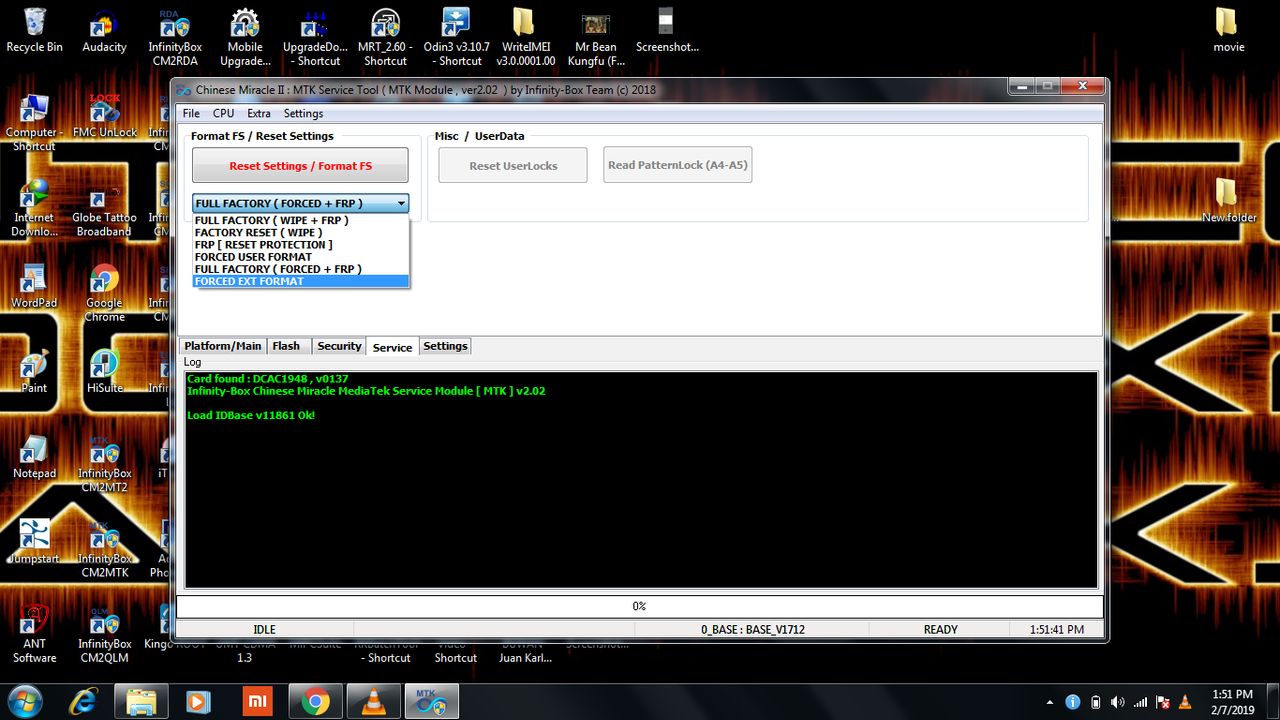Launch MRT_2.60 shortcut on desktop
Viewport: 1280px width, 720px height.
(x=385, y=37)
